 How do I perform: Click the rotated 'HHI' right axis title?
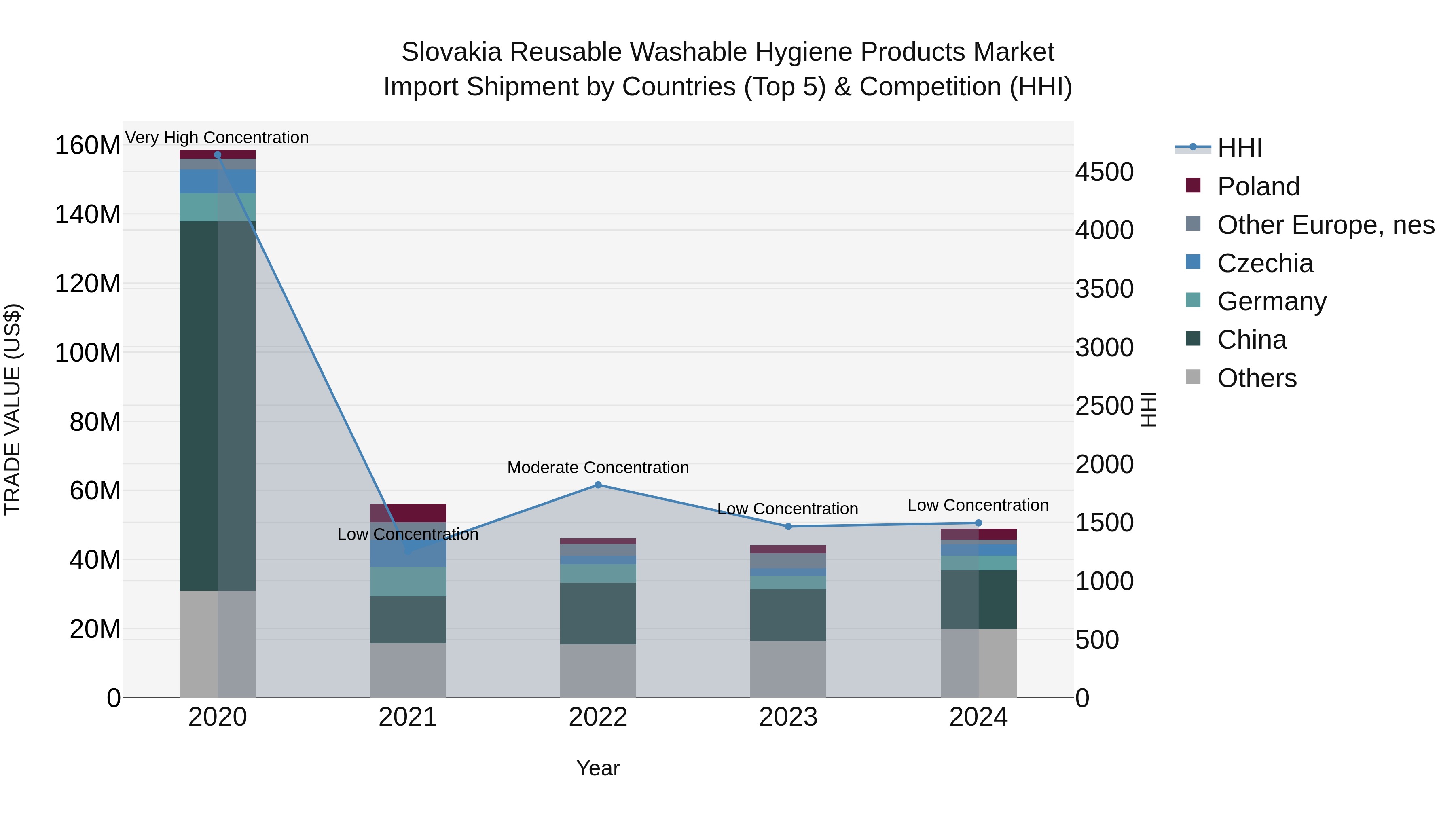pos(1149,409)
